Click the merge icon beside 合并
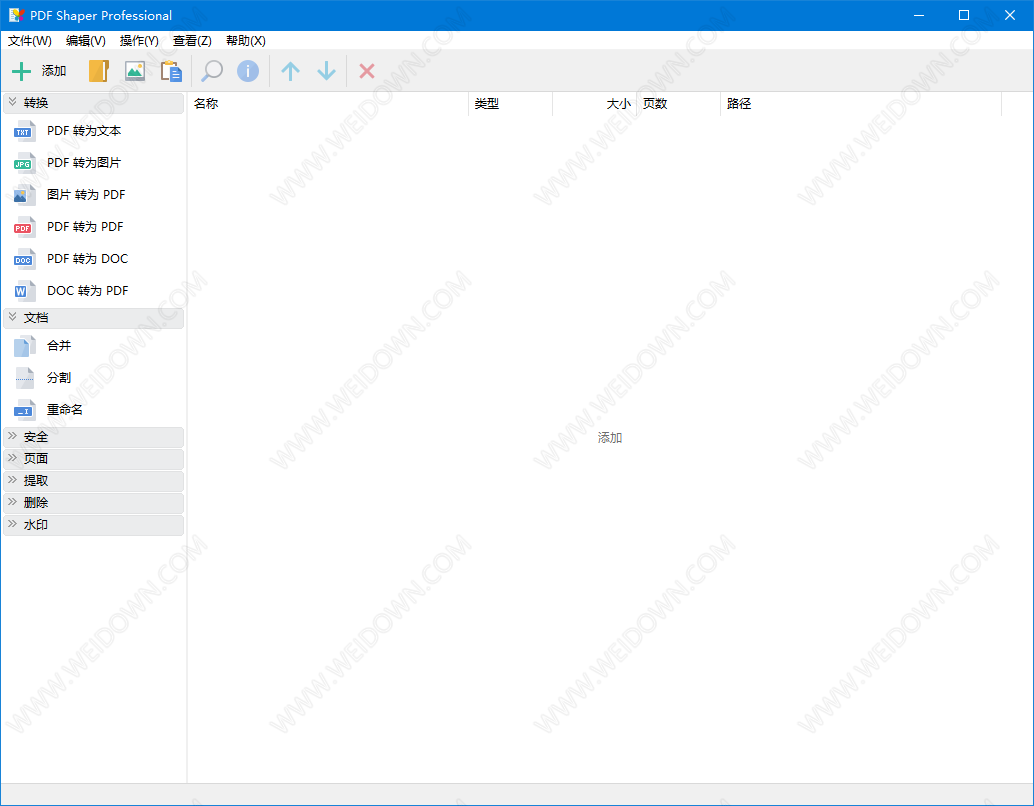Image resolution: width=1034 pixels, height=806 pixels. [x=24, y=346]
